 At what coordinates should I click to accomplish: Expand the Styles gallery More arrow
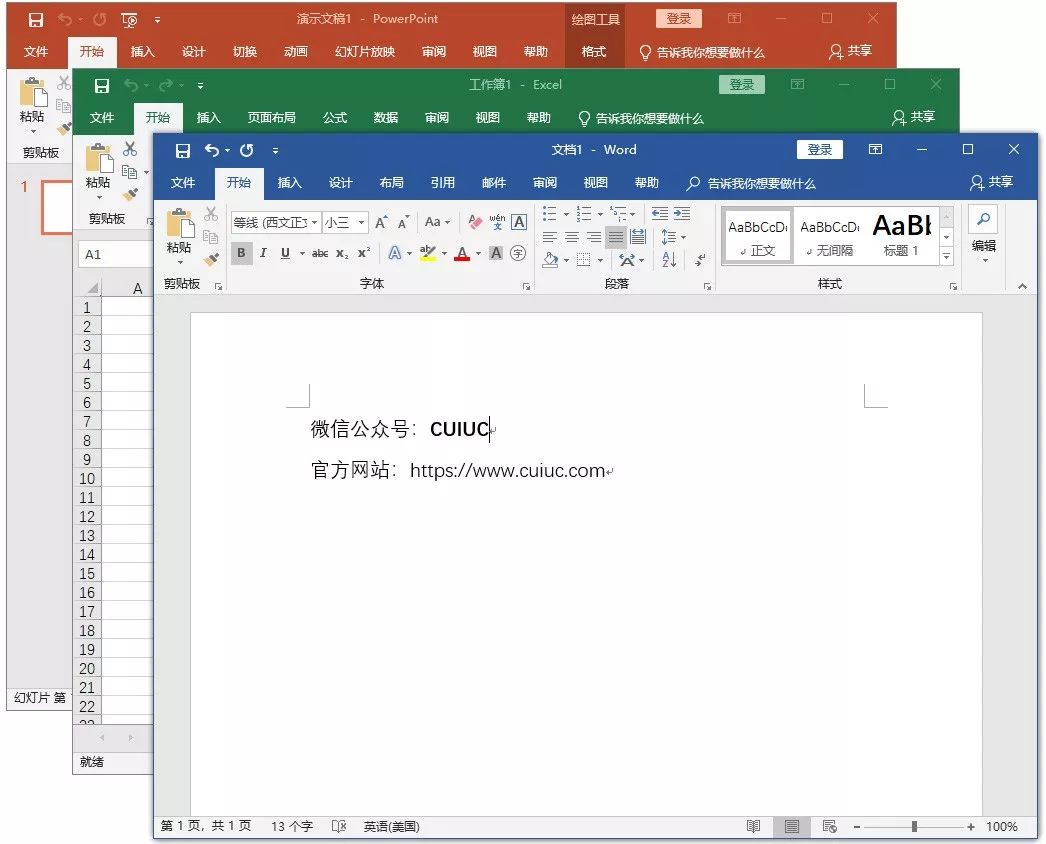pos(946,256)
